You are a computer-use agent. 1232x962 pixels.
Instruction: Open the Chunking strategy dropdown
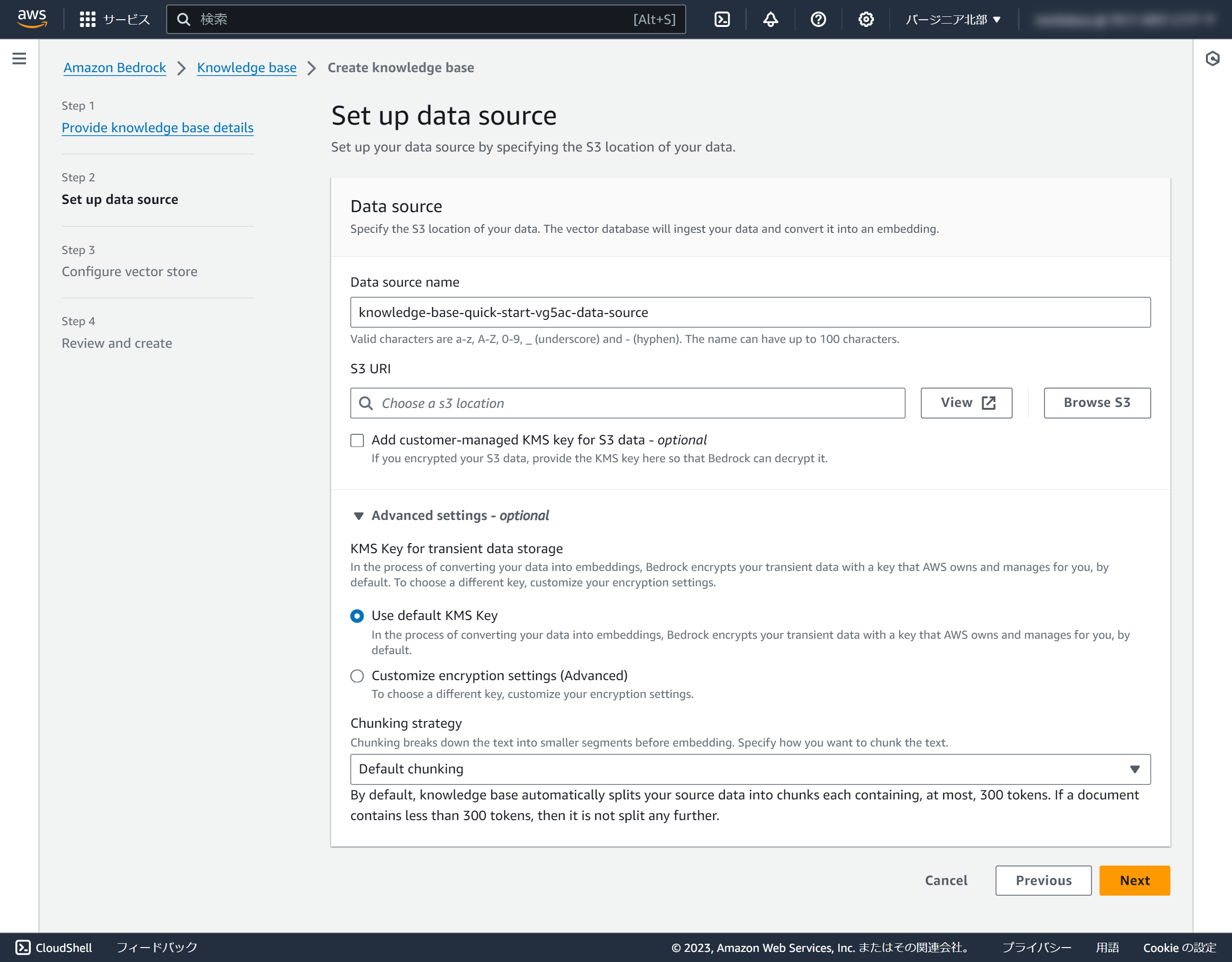pos(750,769)
